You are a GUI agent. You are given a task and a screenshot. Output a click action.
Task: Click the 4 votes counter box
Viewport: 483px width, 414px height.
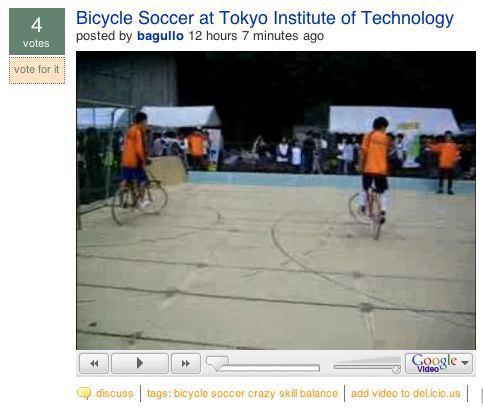(37, 32)
